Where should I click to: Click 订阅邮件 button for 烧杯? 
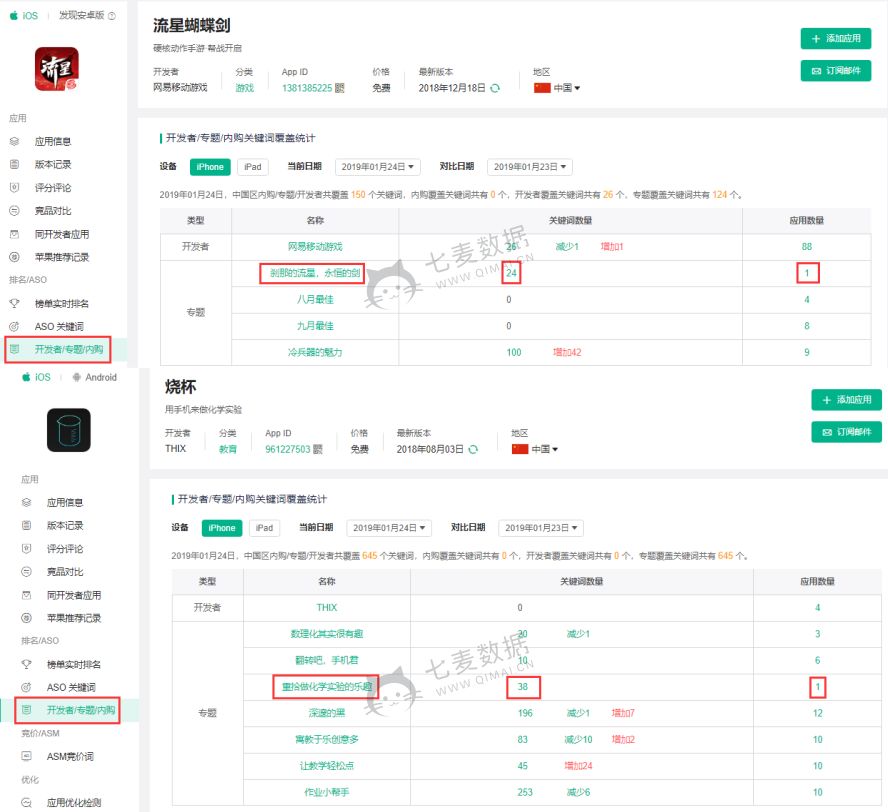pyautogui.click(x=847, y=432)
